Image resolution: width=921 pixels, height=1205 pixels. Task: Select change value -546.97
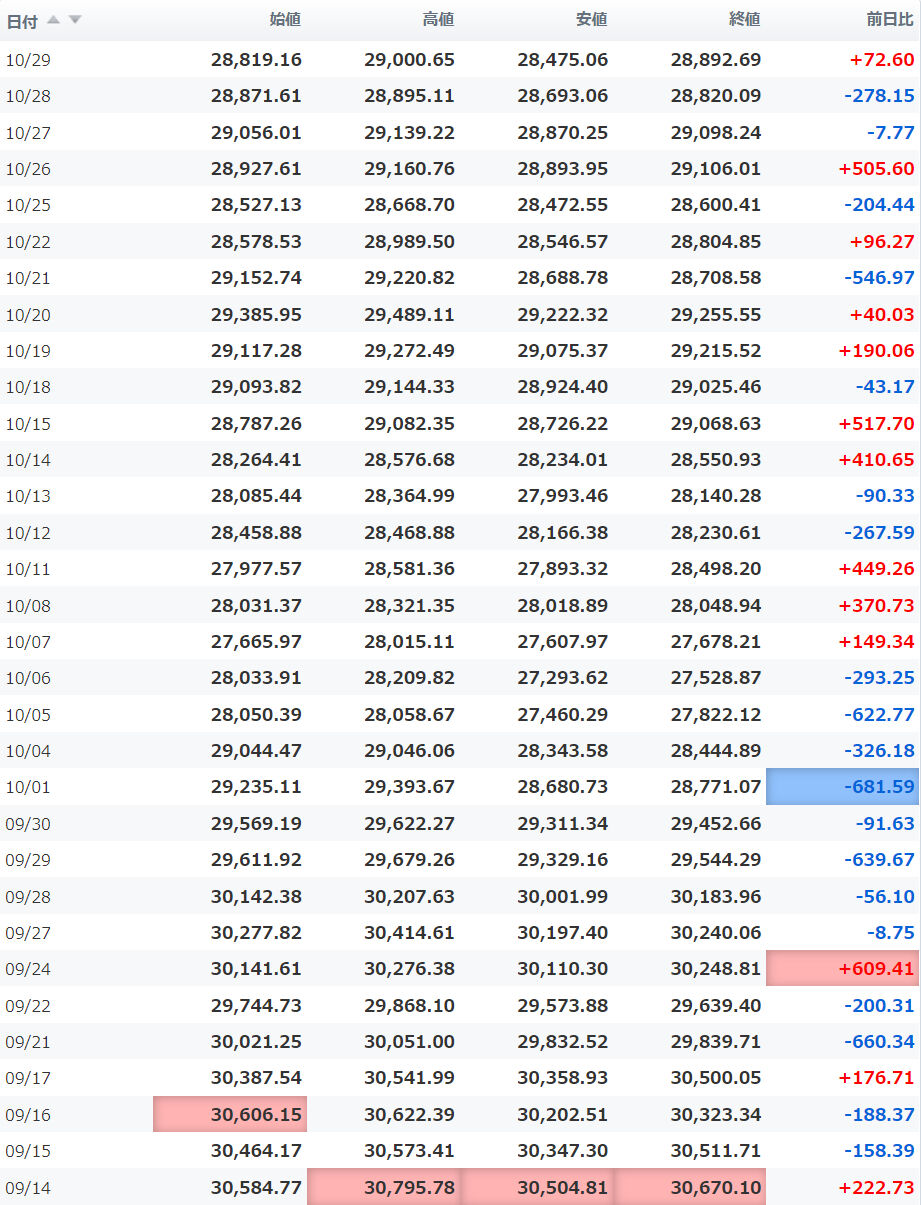pyautogui.click(x=879, y=277)
